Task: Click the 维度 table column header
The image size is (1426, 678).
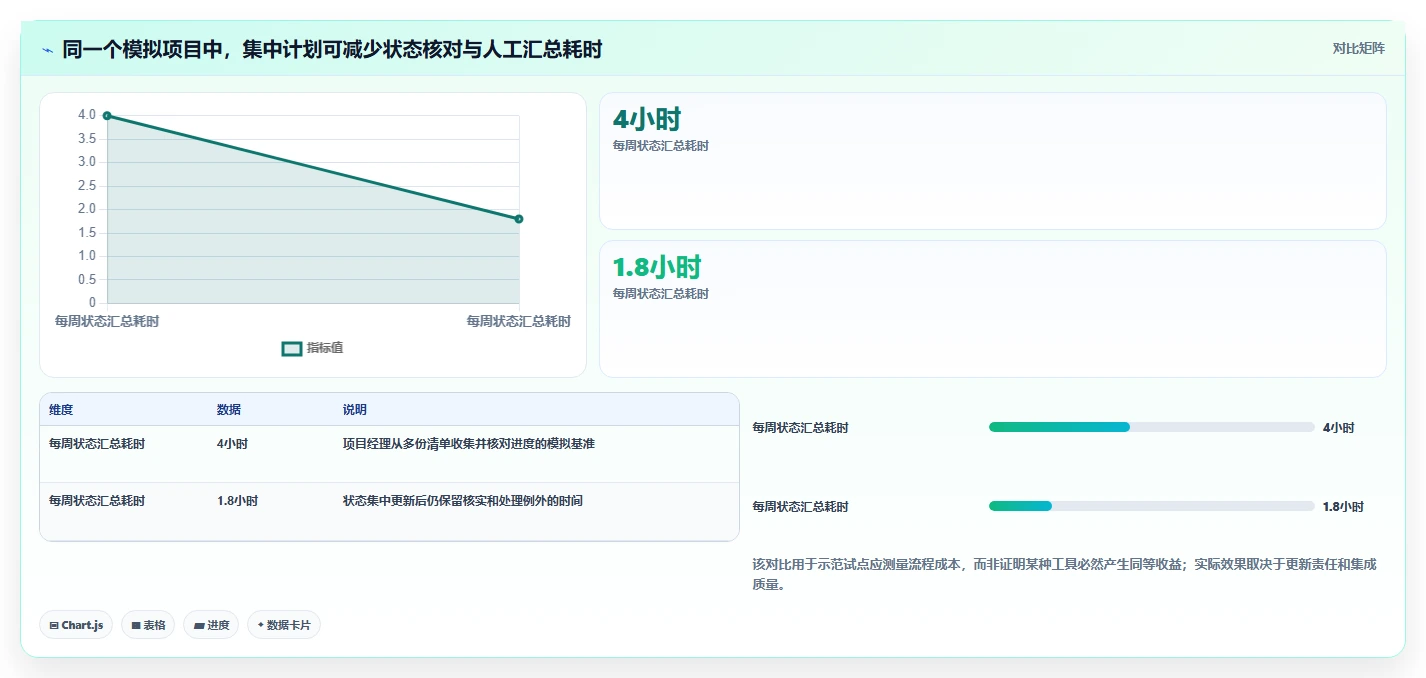Action: [61, 410]
